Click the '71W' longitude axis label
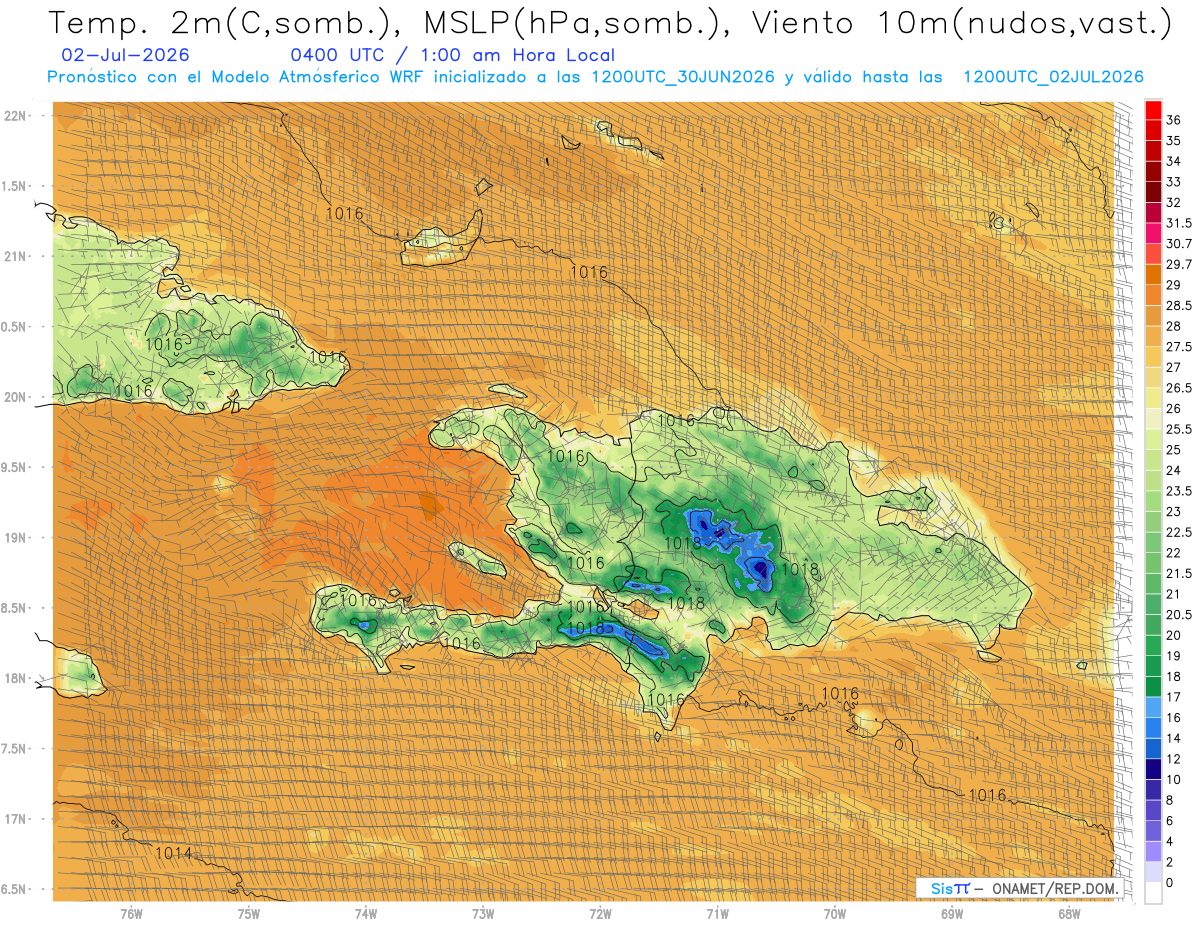 coord(717,914)
